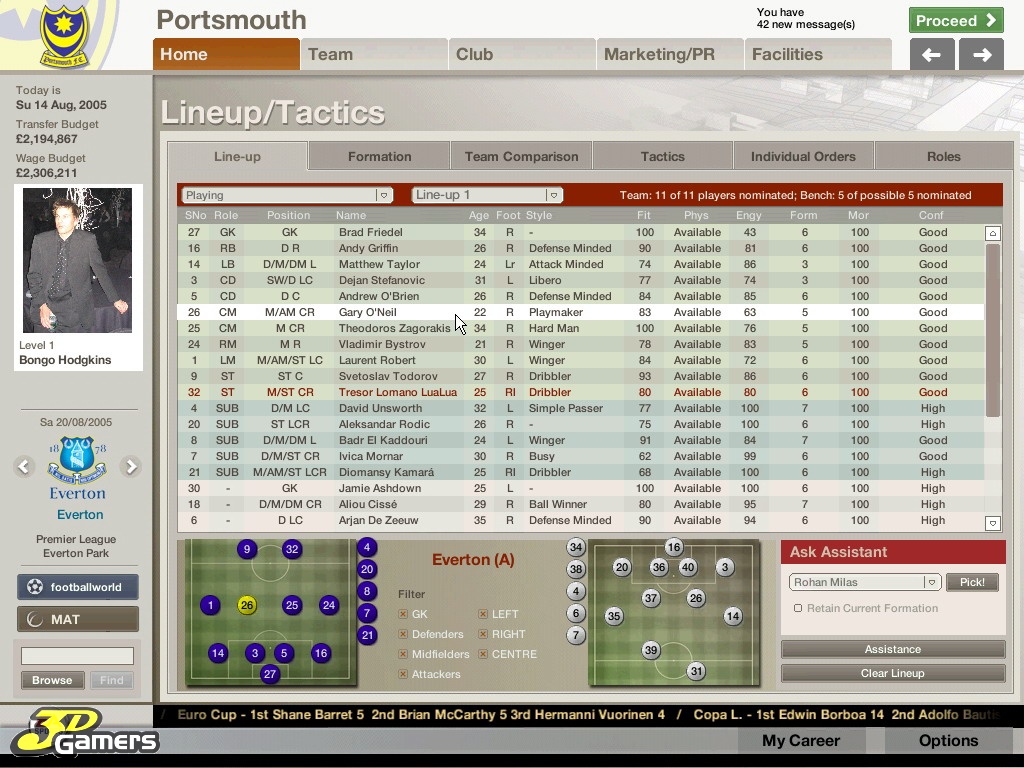Click opponent player 31 on Everton pitch
Viewport: 1024px width, 768px height.
(x=696, y=672)
